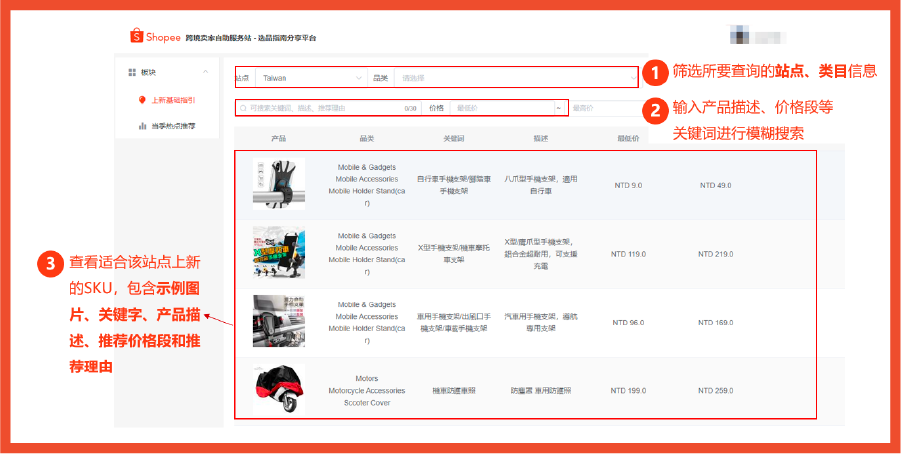Focus the keyword search input field
901x454 pixels.
coord(328,108)
